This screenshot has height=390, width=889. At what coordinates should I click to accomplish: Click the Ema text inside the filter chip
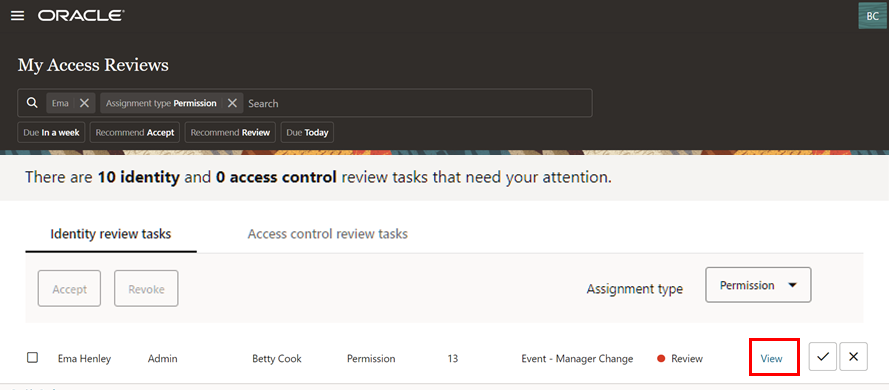(x=60, y=103)
